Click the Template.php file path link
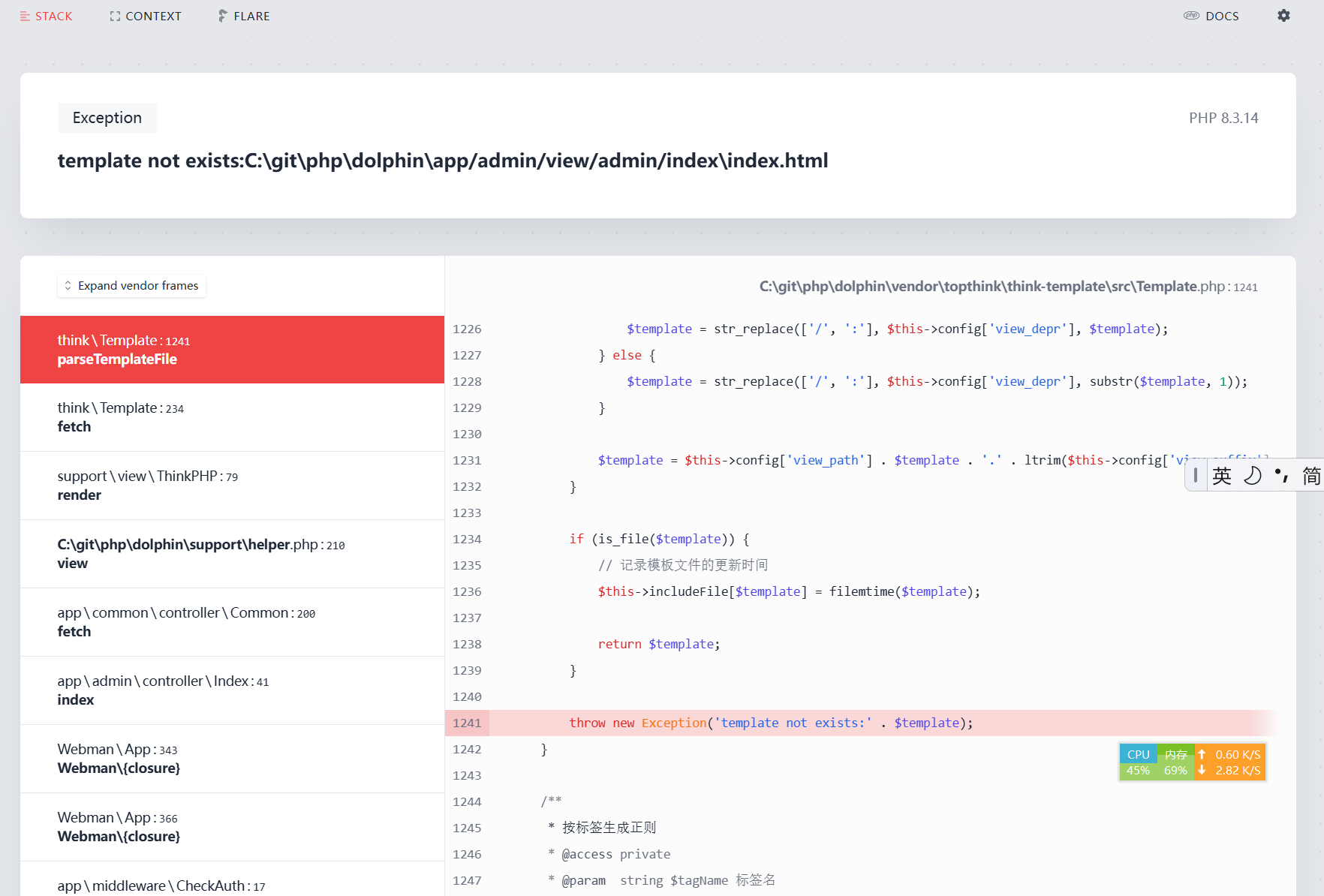1324x896 pixels. tap(1008, 287)
